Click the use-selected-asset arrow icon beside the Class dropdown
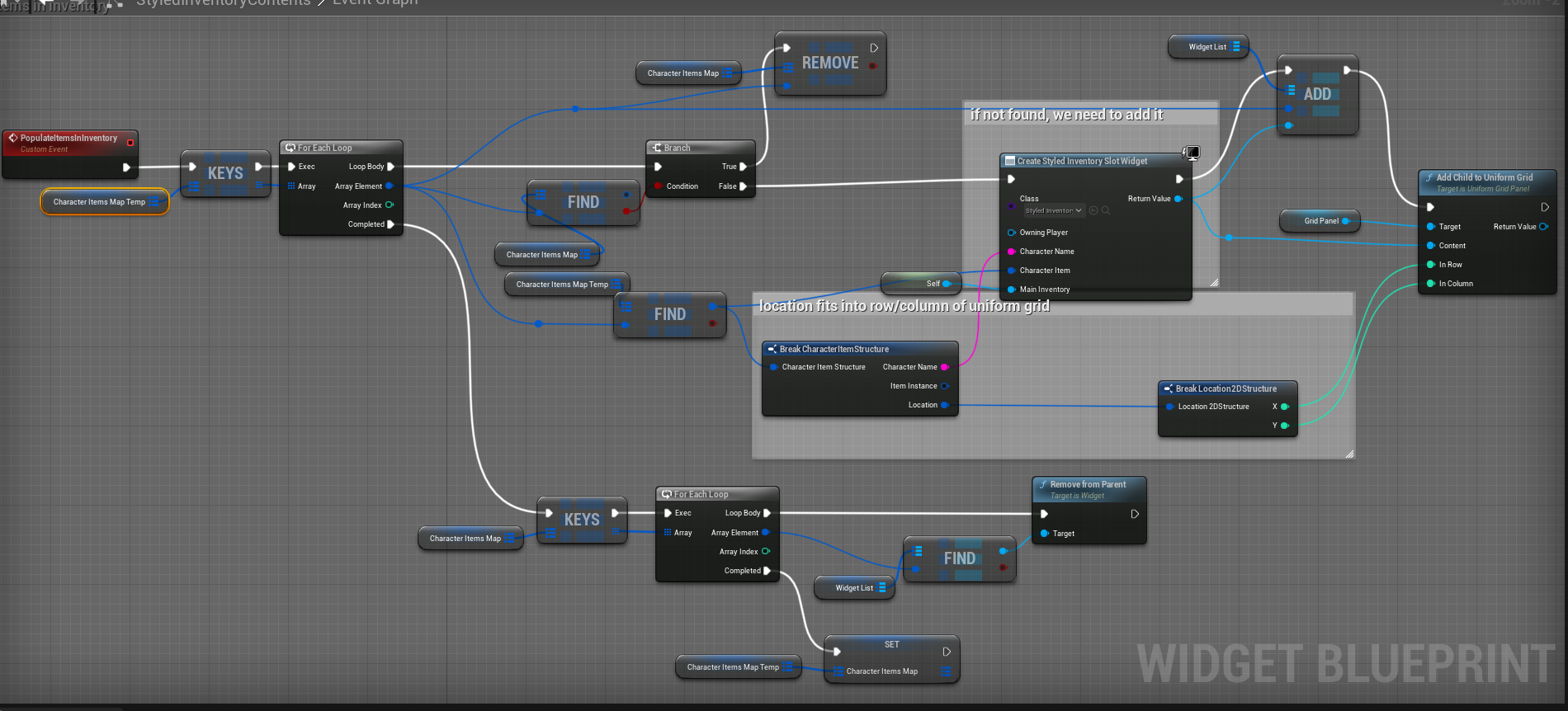 (1093, 210)
